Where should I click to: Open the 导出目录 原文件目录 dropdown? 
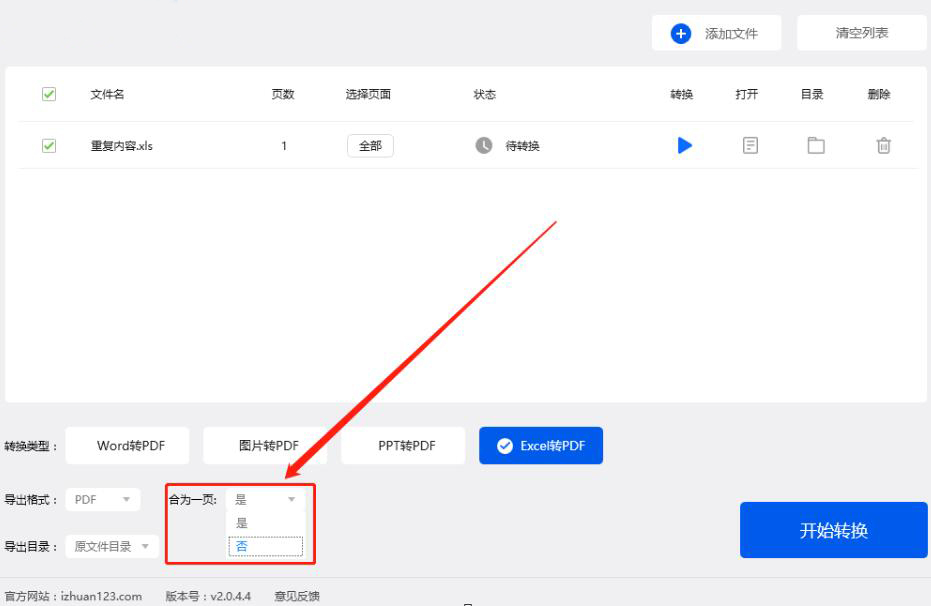tap(112, 547)
